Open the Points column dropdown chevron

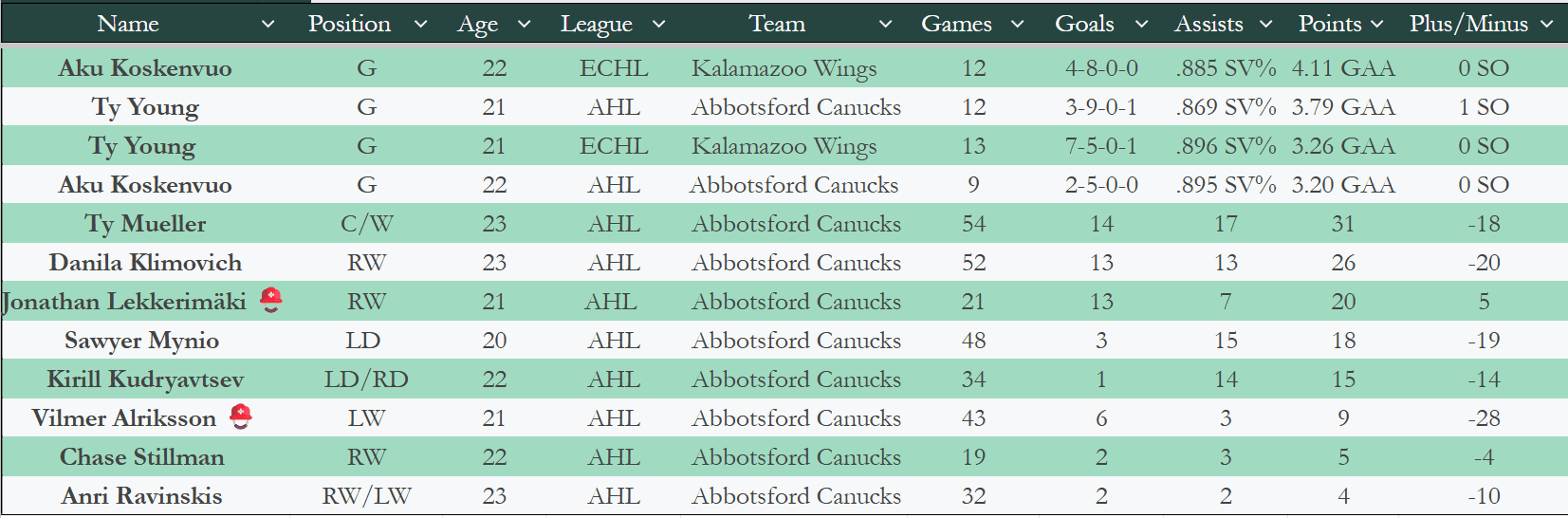point(1376,25)
